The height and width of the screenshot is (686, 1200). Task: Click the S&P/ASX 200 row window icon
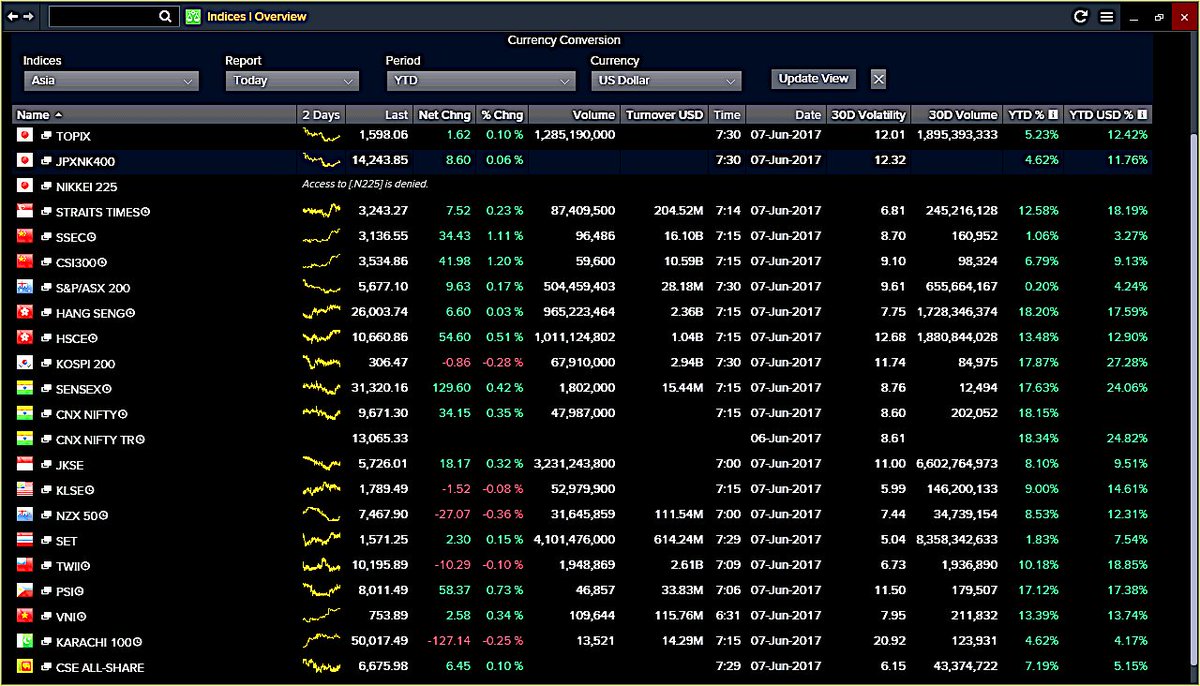pyautogui.click(x=46, y=288)
